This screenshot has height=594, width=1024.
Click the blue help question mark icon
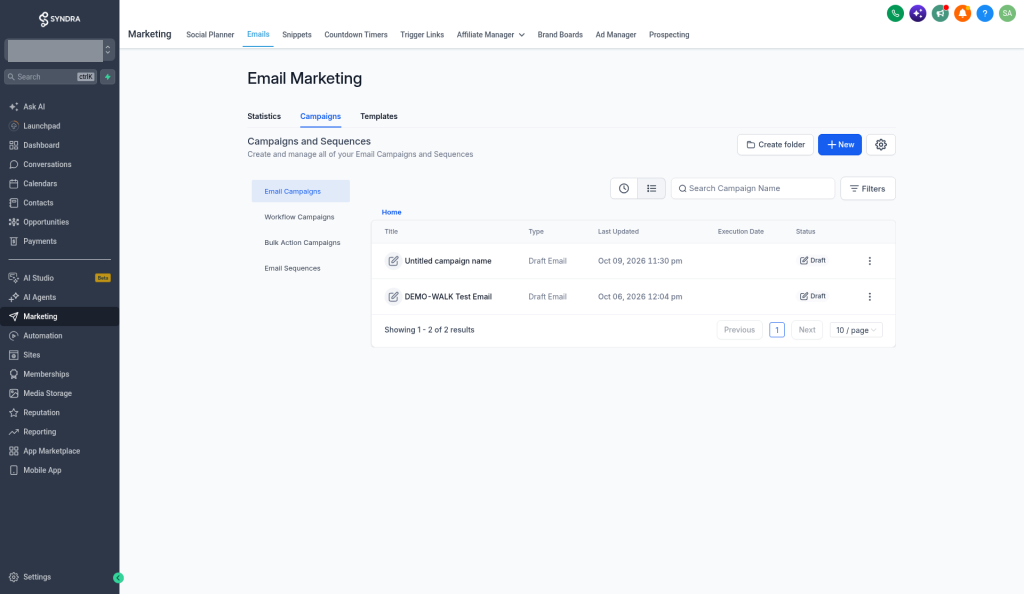coord(984,13)
